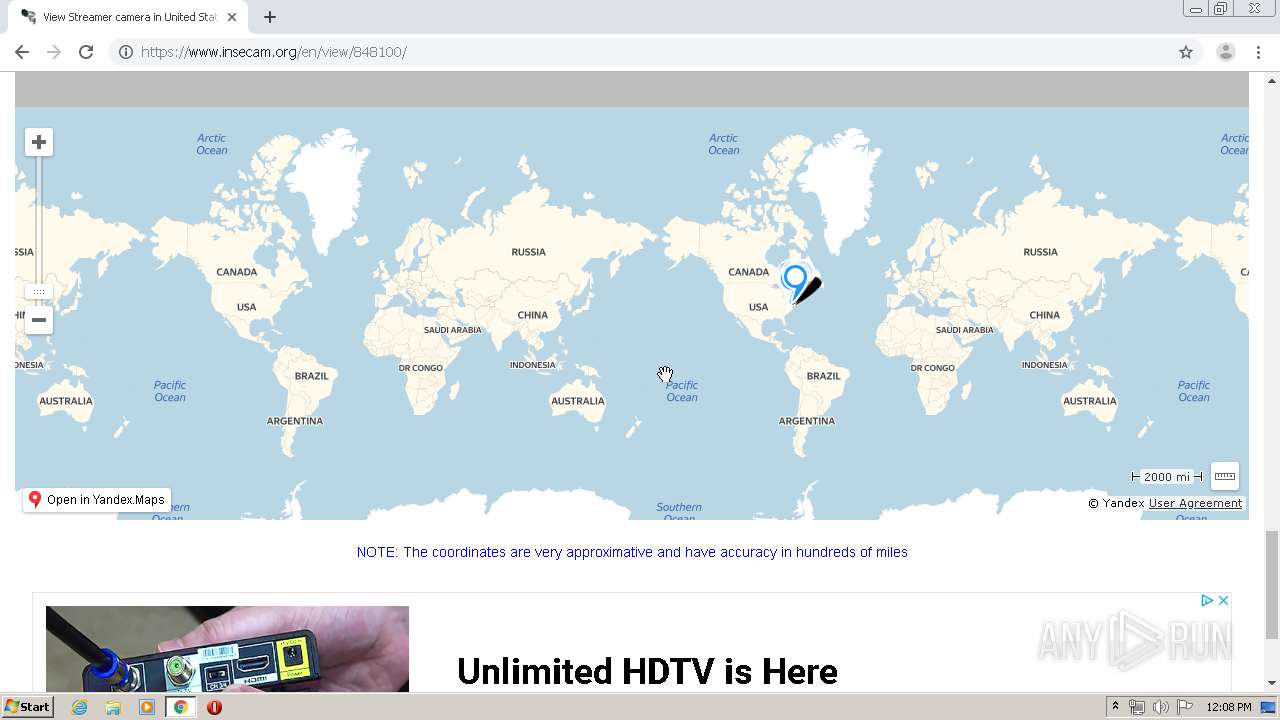1280x720 pixels.
Task: Click the left CHINA label on map
Action: click(x=532, y=315)
